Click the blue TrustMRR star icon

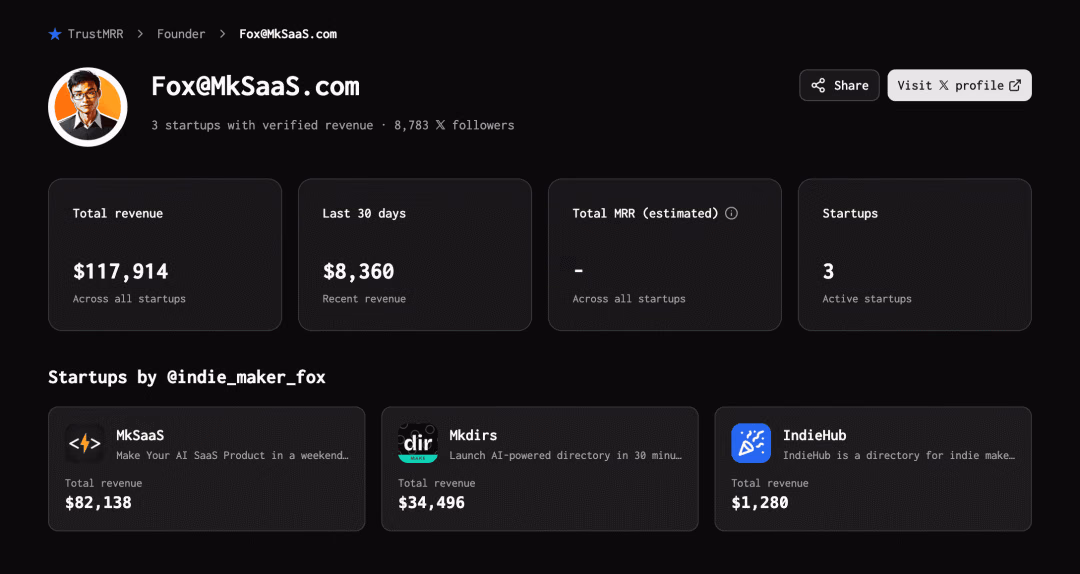55,34
